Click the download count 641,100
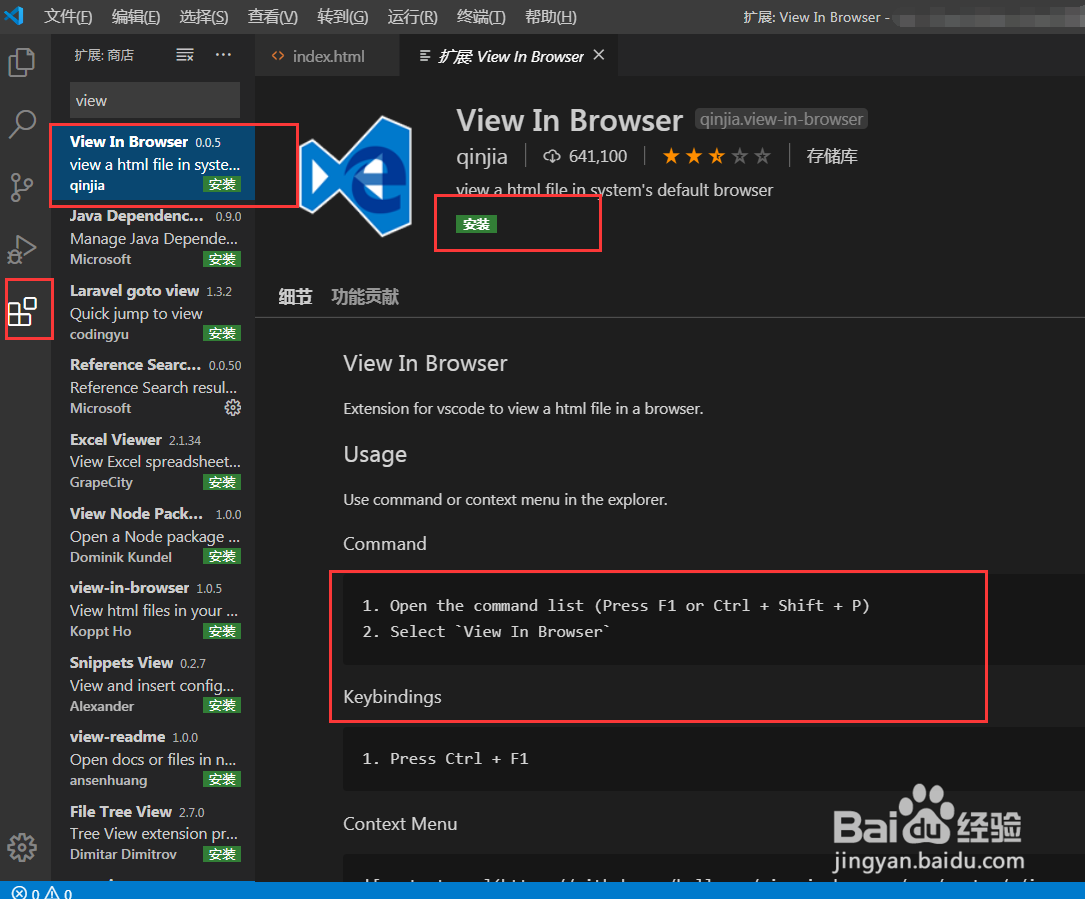The image size is (1085, 899). click(585, 156)
